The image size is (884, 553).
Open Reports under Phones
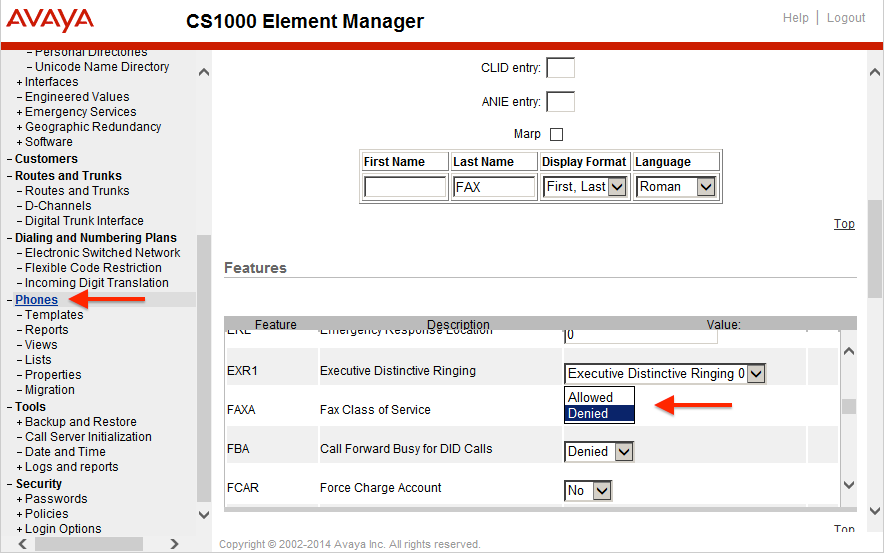point(47,330)
